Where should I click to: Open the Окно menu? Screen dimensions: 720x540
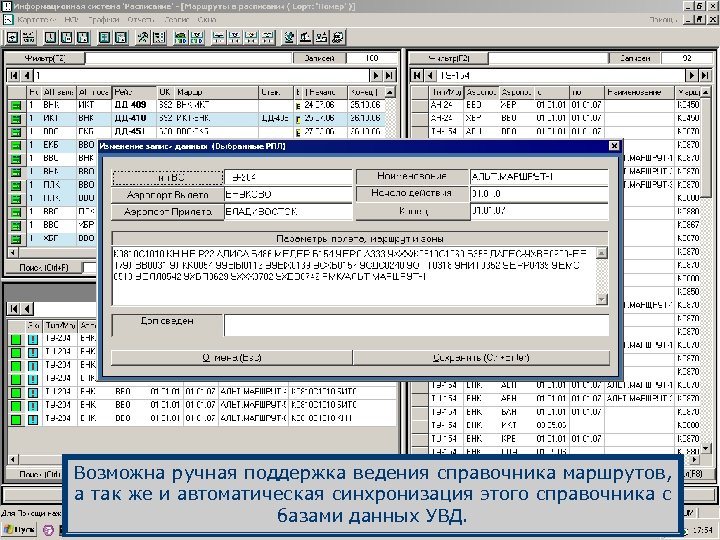(x=207, y=20)
